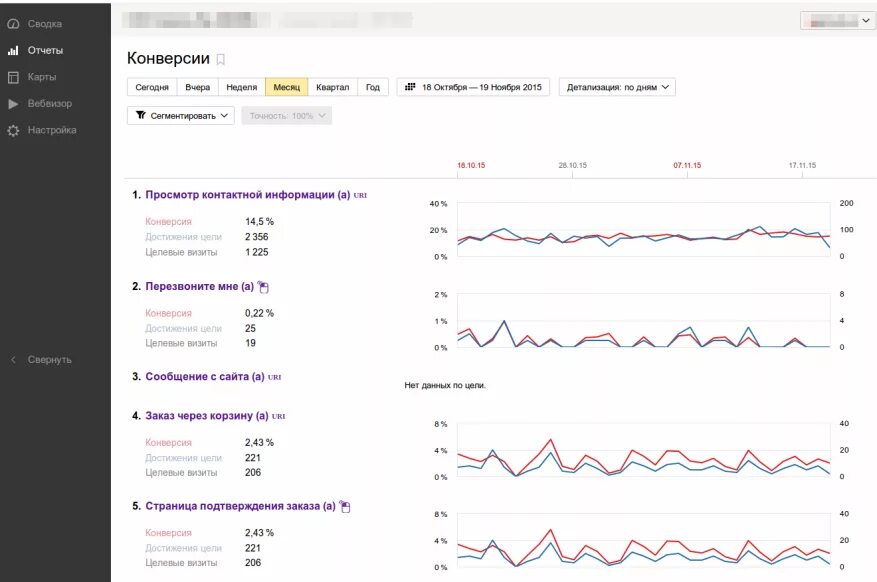Open Настройка gear icon
877x582 pixels.
(13, 131)
